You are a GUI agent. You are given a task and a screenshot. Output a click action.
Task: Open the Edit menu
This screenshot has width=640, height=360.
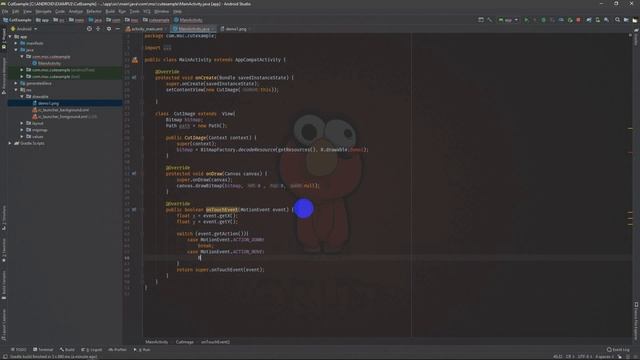click(16, 11)
